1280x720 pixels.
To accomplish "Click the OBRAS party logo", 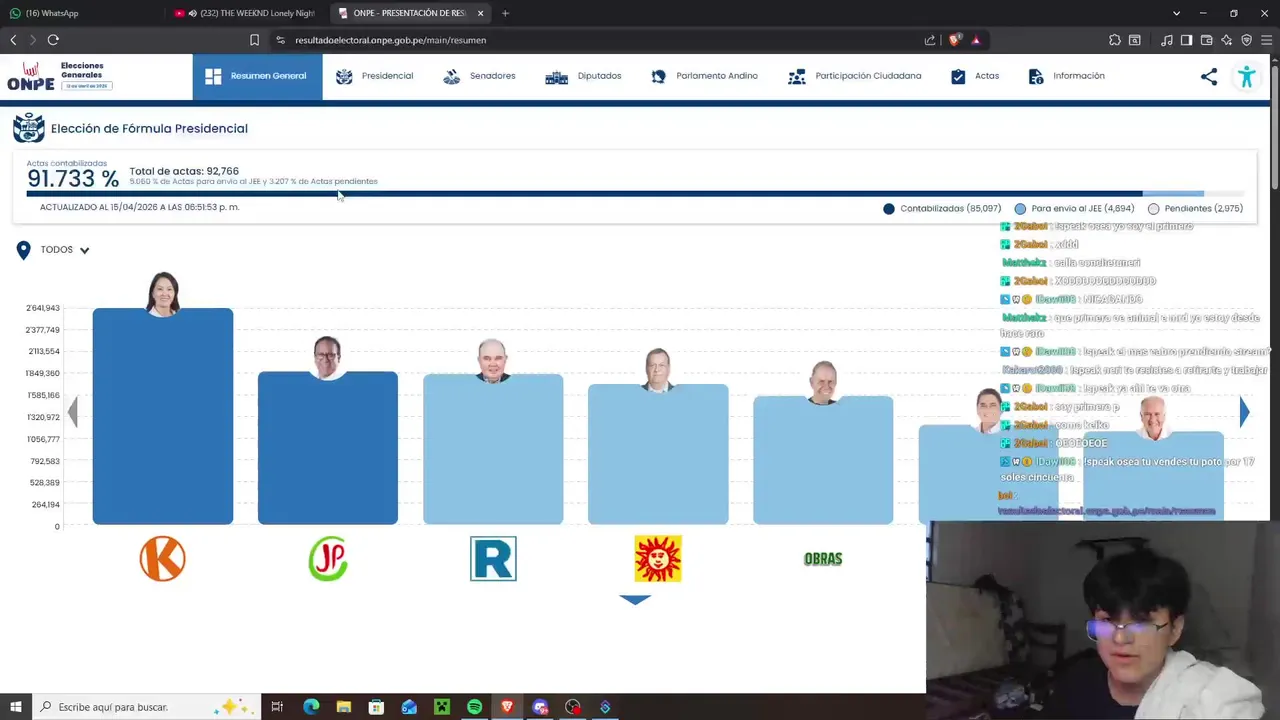I will coord(823,559).
